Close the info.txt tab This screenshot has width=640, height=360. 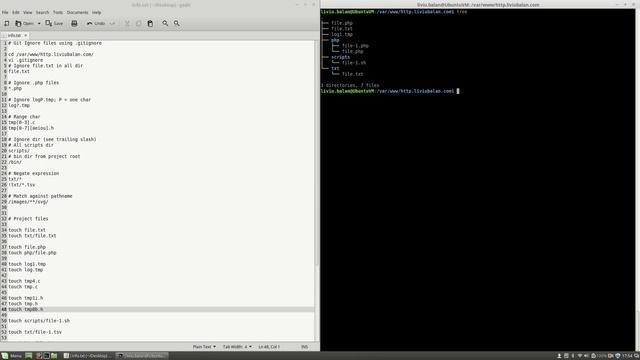(25, 36)
